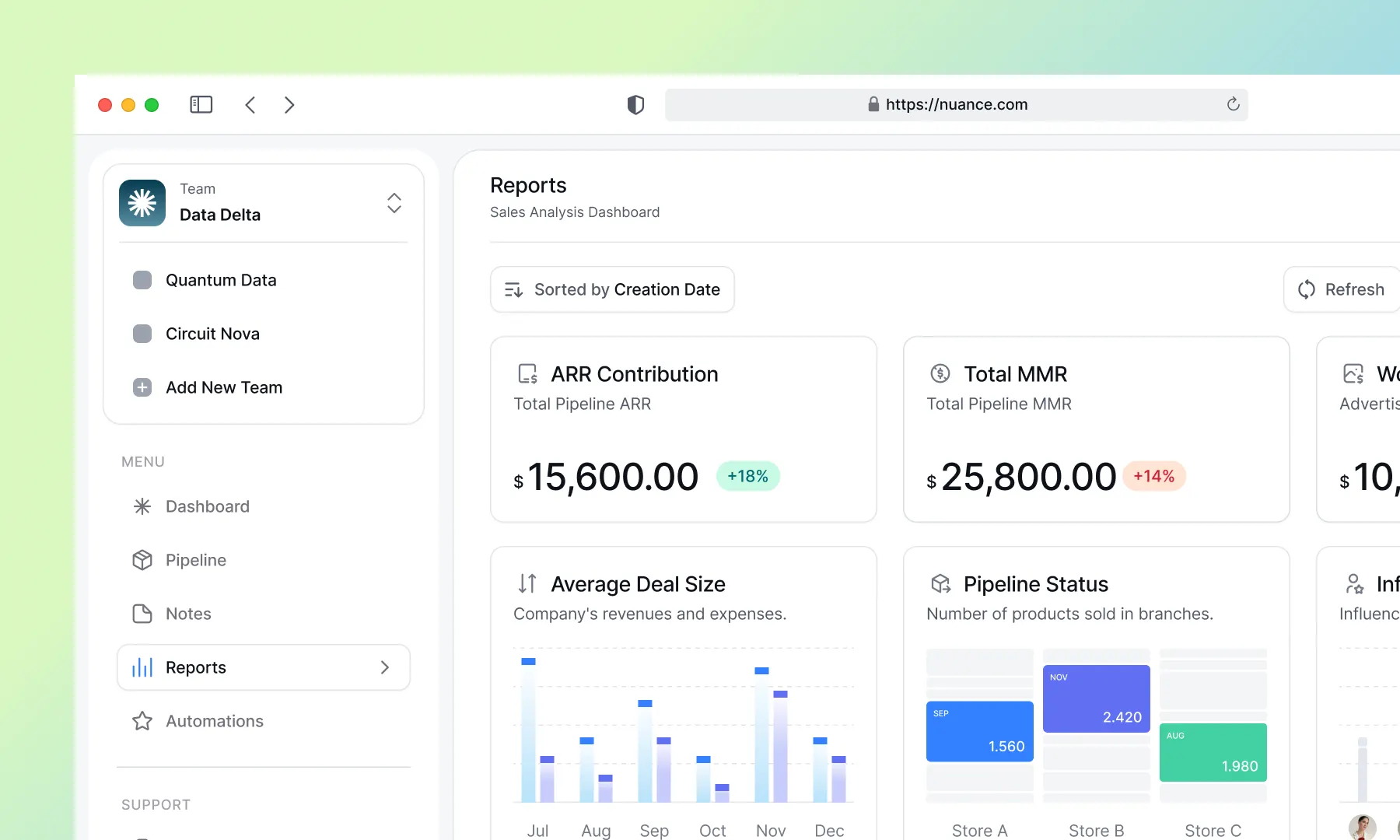Click the Store B label
Image resolution: width=1400 pixels, height=840 pixels.
click(x=1097, y=831)
